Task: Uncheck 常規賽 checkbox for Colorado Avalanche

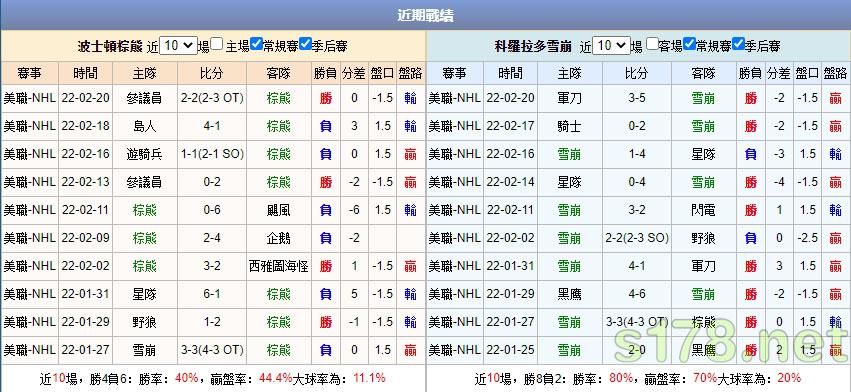Action: point(689,44)
